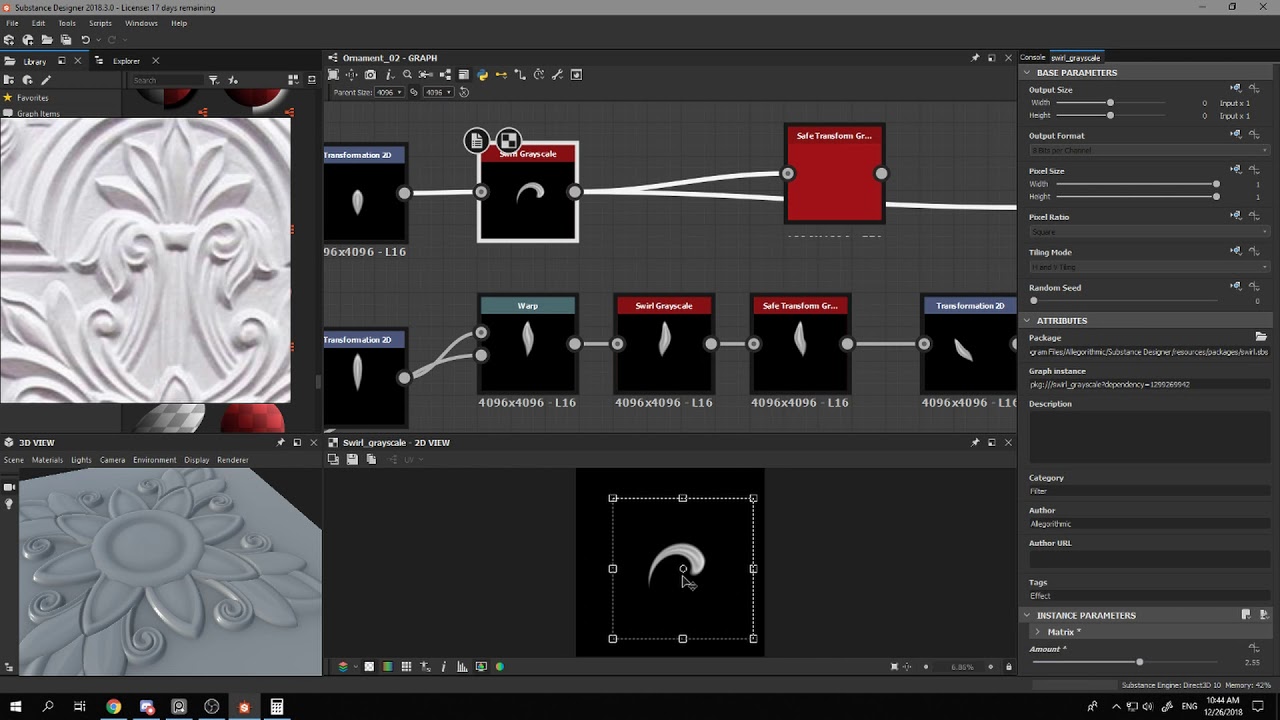Click the wrench tools icon in graph toolbar
1280x720 pixels.
558,75
